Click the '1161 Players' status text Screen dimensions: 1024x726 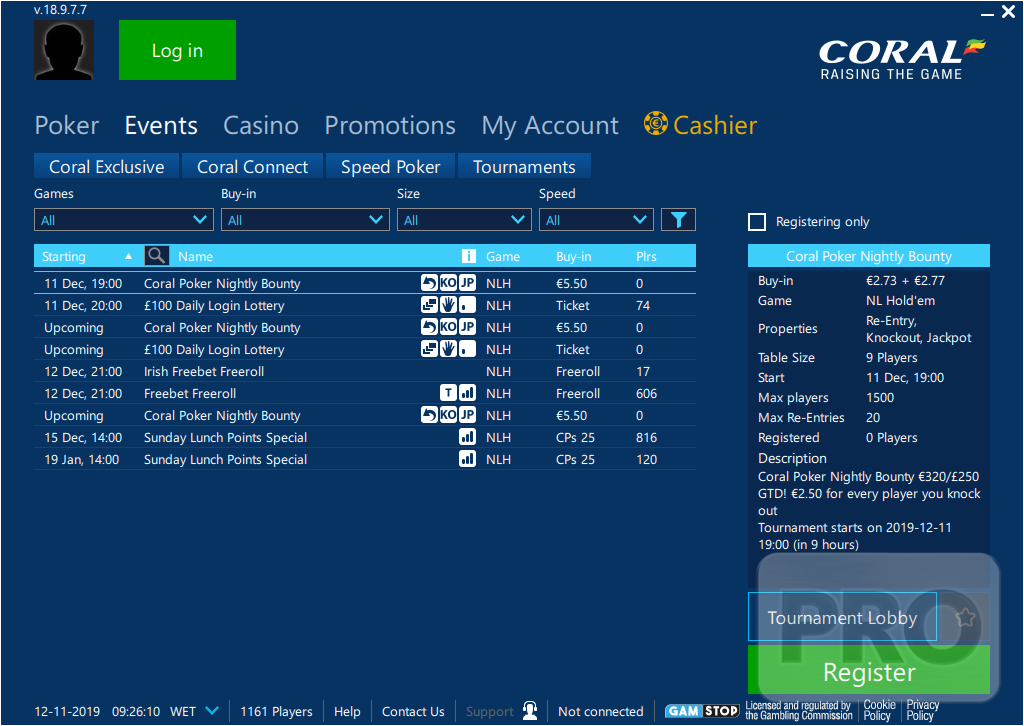[x=276, y=711]
